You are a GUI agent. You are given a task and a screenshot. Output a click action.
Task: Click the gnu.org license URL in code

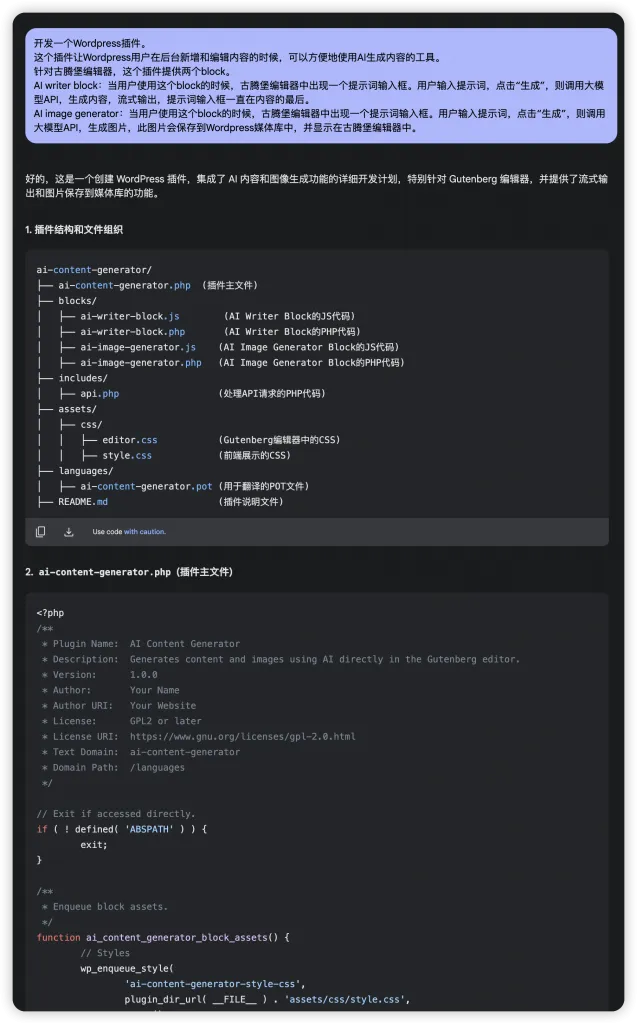point(242,737)
